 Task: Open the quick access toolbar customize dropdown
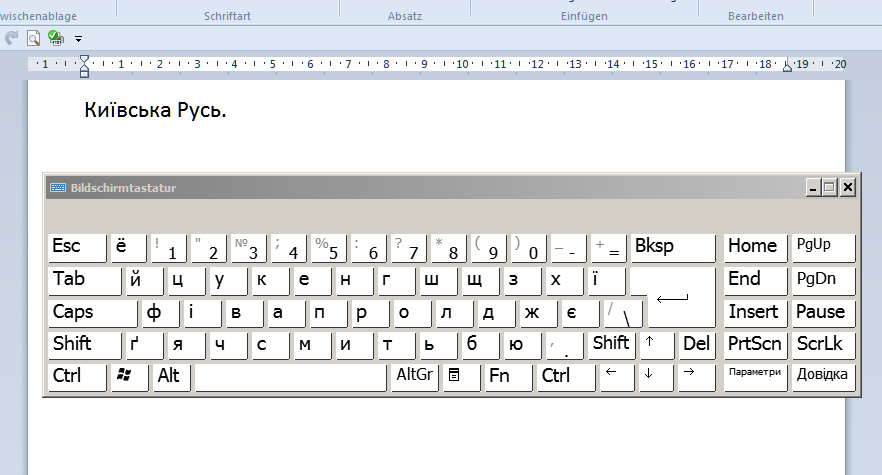click(78, 39)
